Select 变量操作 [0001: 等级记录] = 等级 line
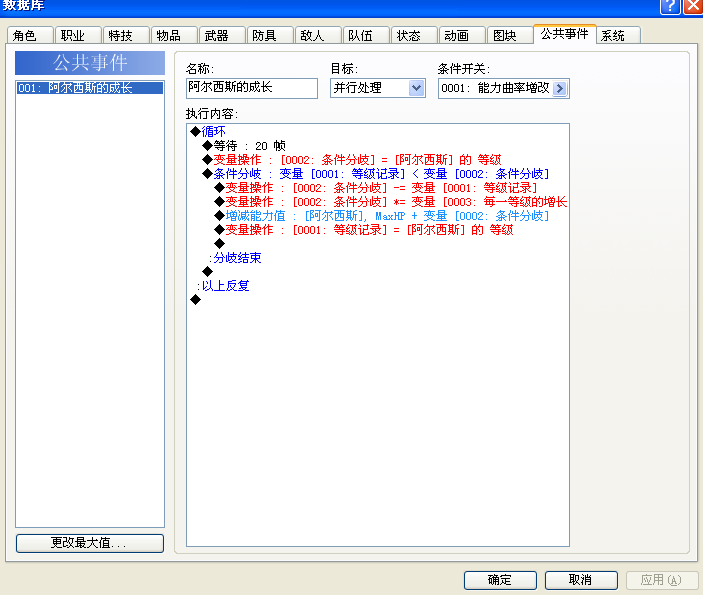The width and height of the screenshot is (703, 595). (x=364, y=230)
